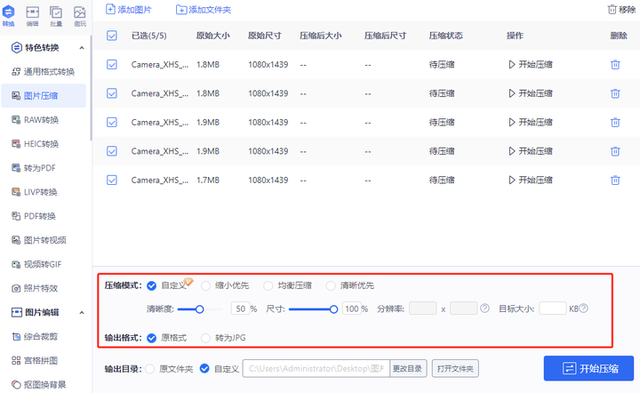640x393 pixels.
Task: Delete the fourth row, second 1.9MB file
Action: click(615, 151)
